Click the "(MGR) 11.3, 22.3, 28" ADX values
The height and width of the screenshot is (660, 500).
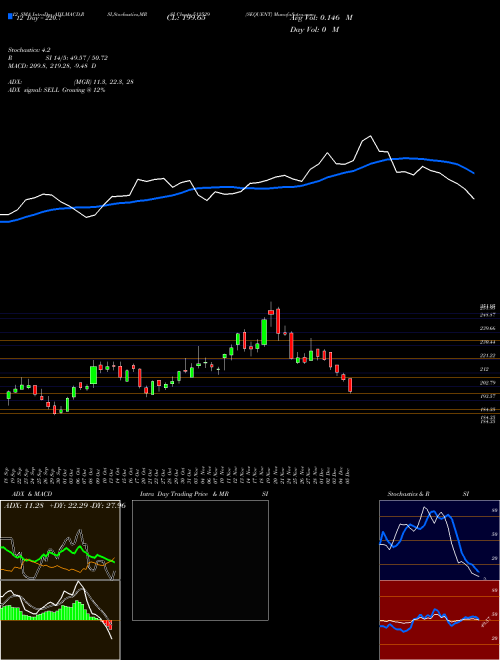[x=104, y=82]
